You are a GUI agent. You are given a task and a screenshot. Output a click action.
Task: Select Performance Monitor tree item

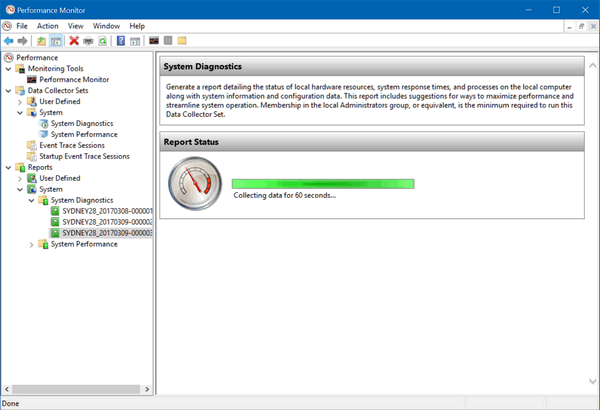tap(74, 79)
